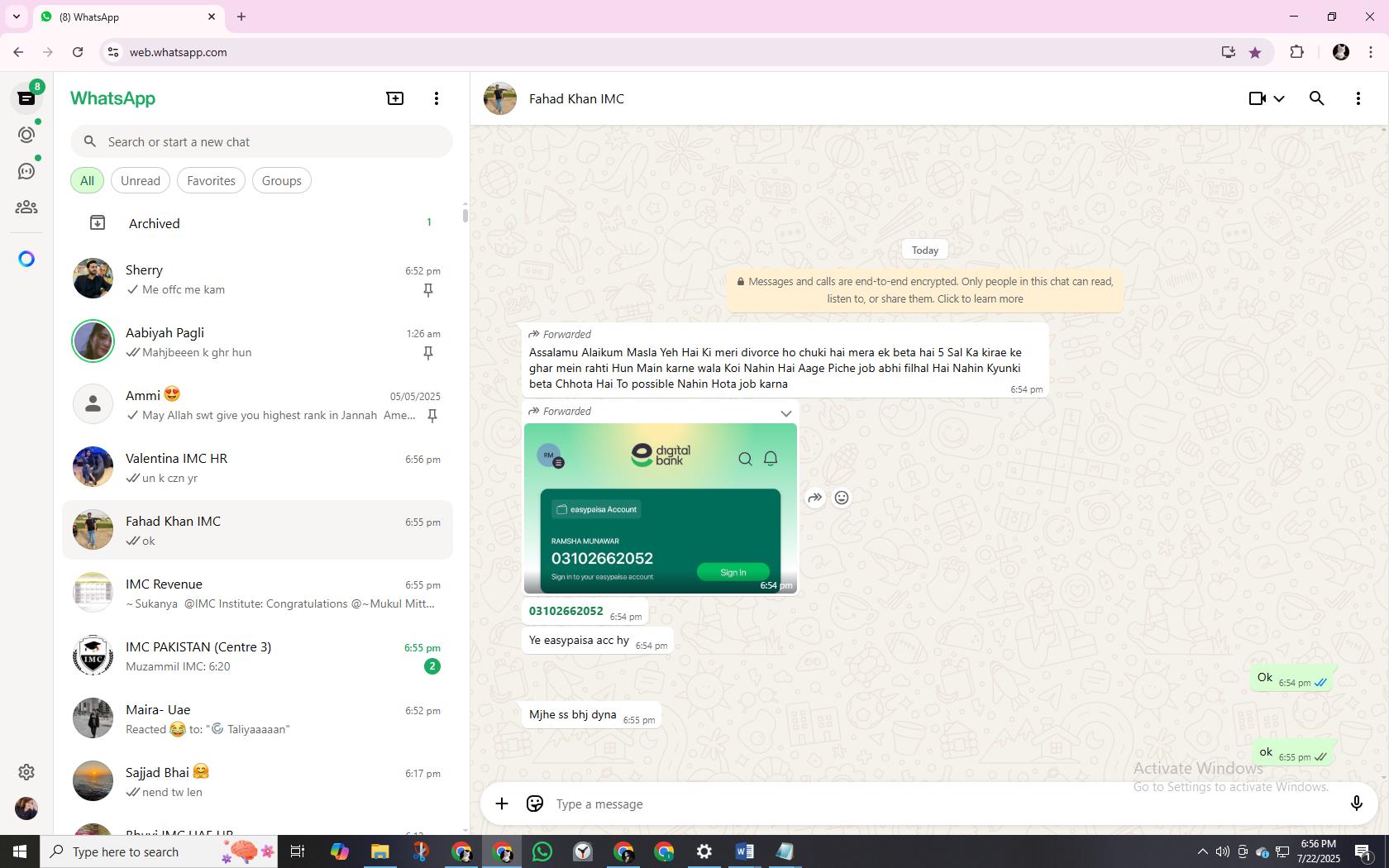1389x868 pixels.
Task: Open the Chrome three-dot menu
Action: tap(1371, 52)
